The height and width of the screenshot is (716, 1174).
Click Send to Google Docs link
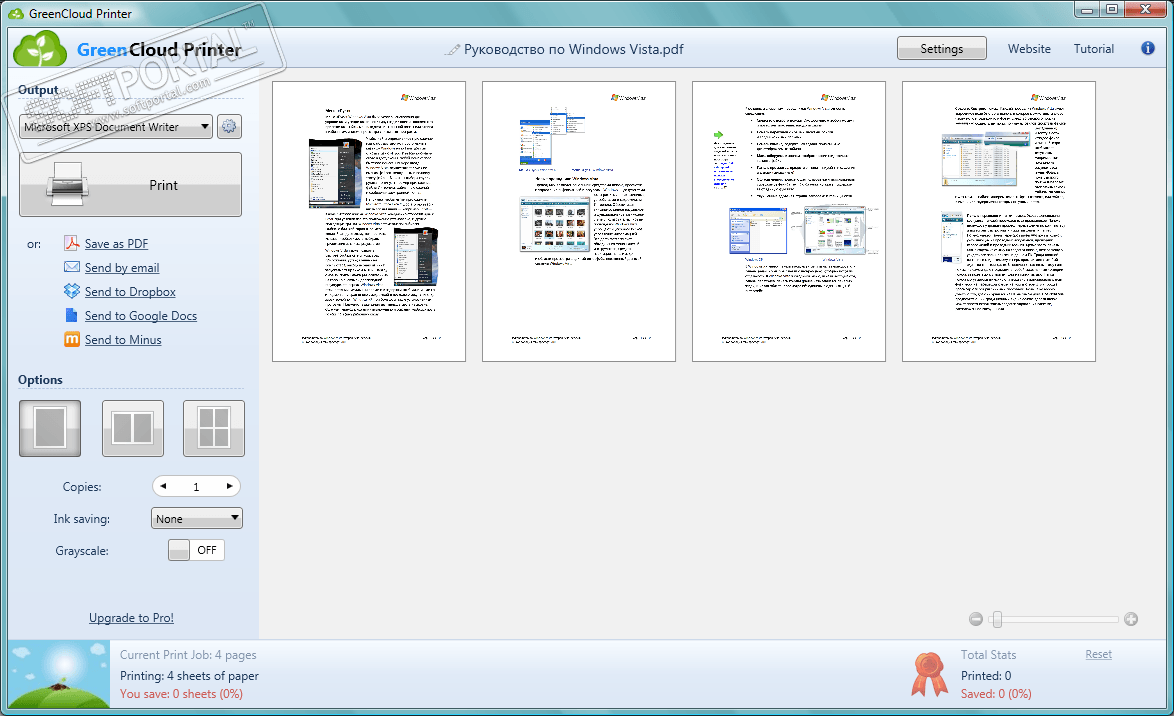click(141, 315)
